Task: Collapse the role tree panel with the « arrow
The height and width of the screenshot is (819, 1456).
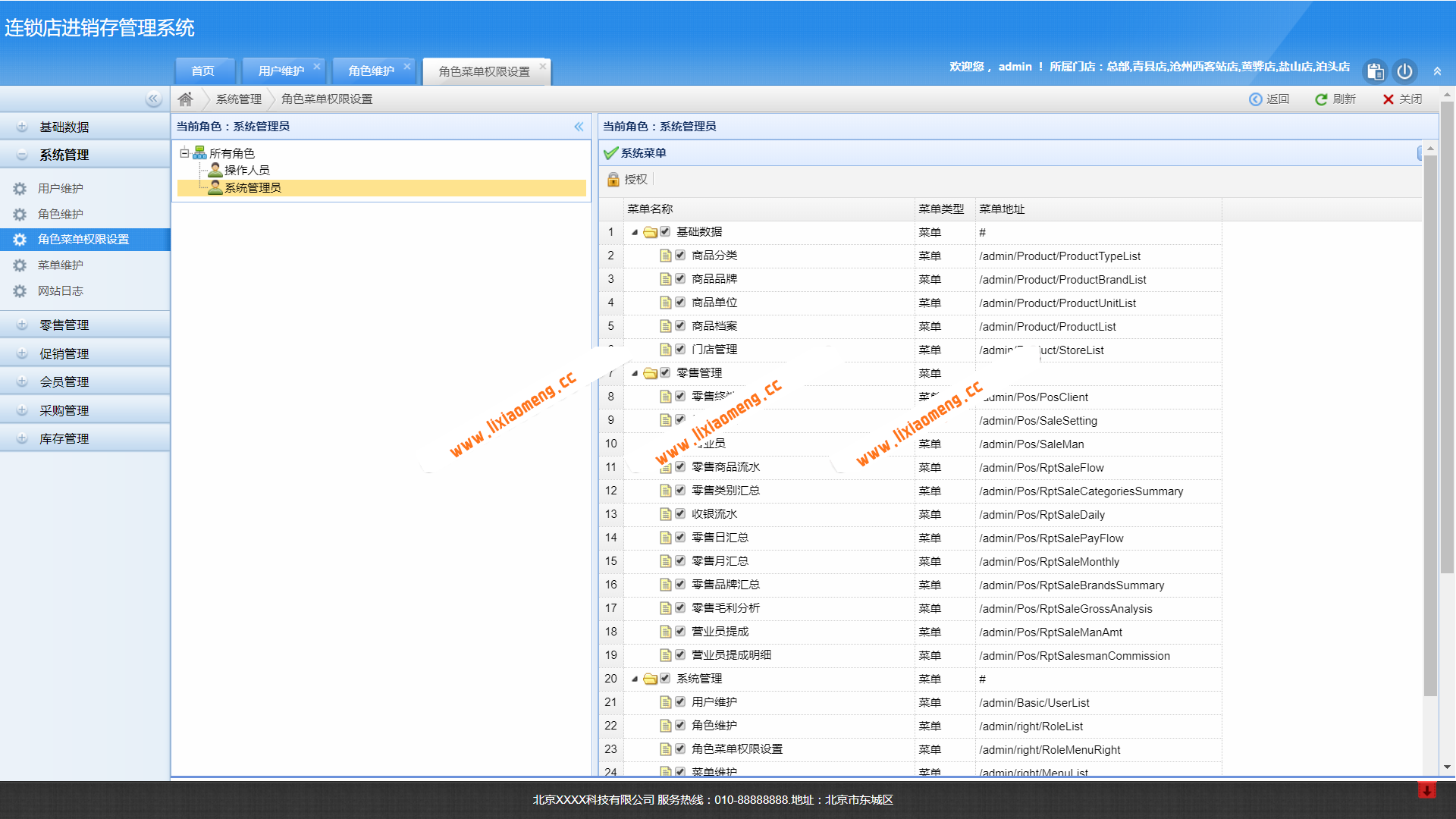Action: (x=579, y=126)
